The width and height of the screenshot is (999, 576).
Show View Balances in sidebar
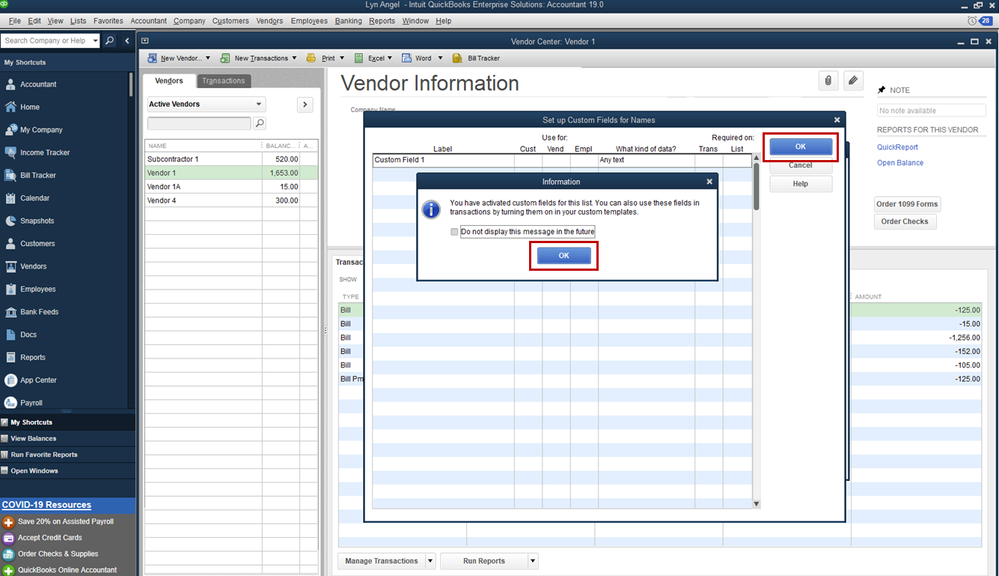coord(33,438)
